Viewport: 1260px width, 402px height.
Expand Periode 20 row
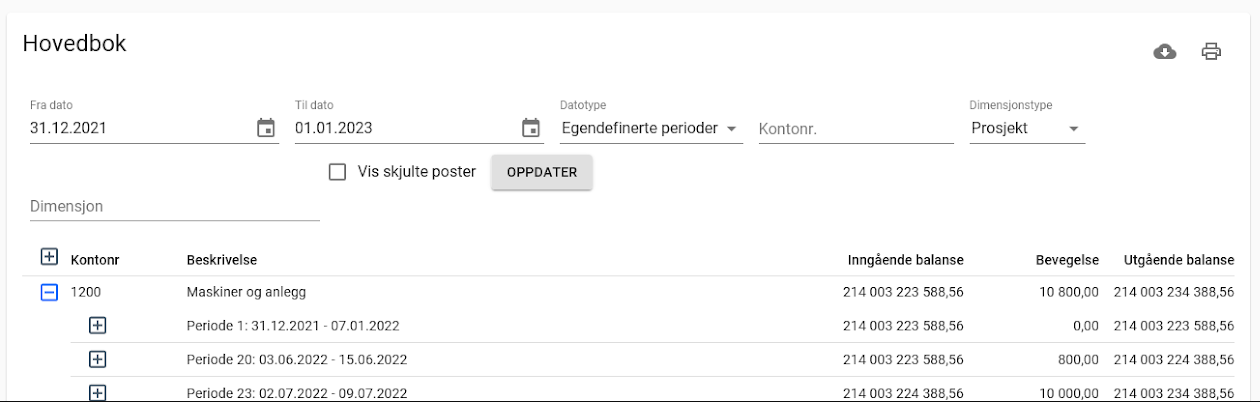(x=97, y=359)
